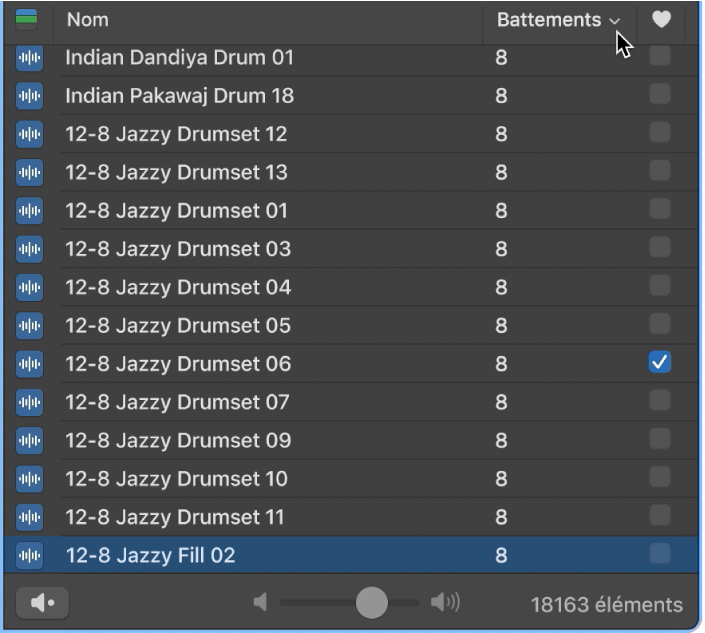Select loop 12-8 Jazzy Drumset 09
This screenshot has width=705, height=633.
coord(178,440)
